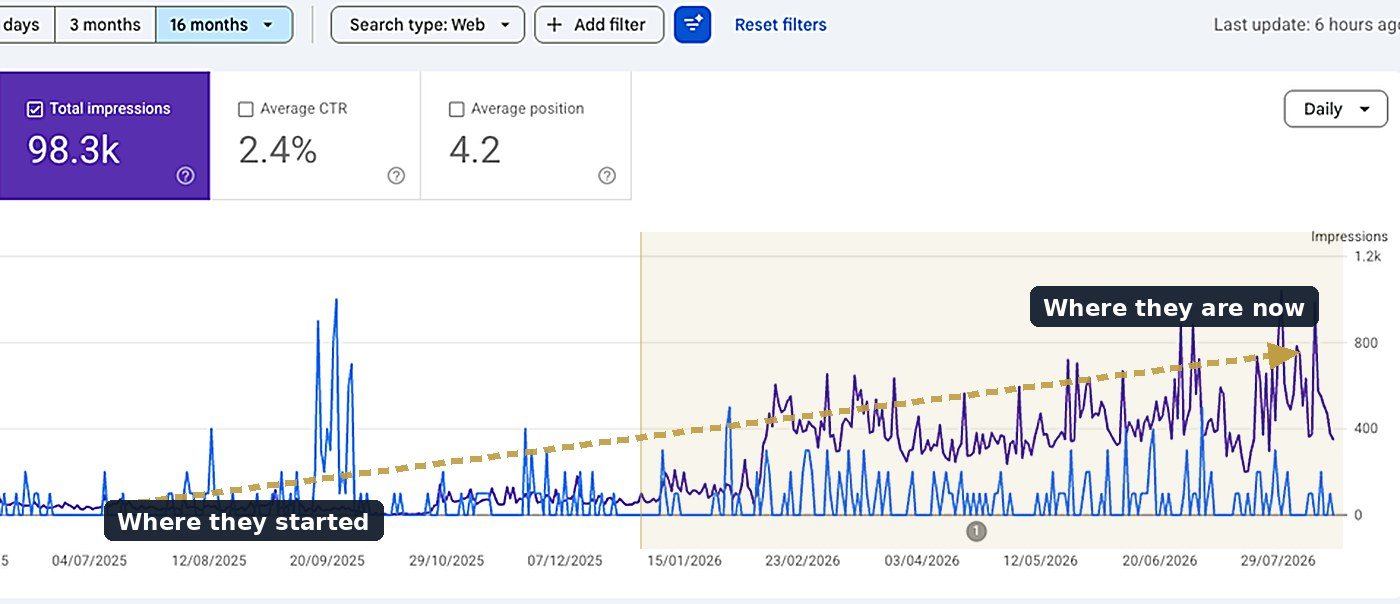Click the 800 axis label
Screen dimensions: 1400x604
(1365, 343)
